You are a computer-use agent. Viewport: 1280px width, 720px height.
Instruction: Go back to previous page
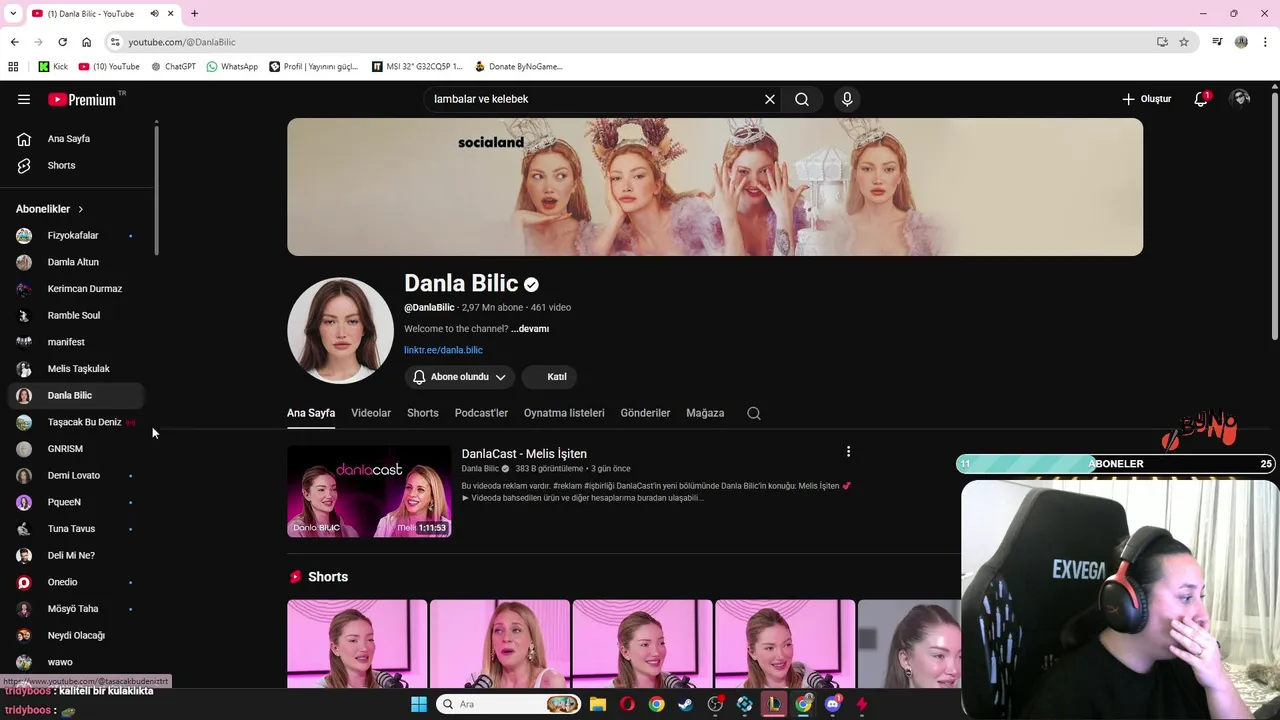point(14,42)
